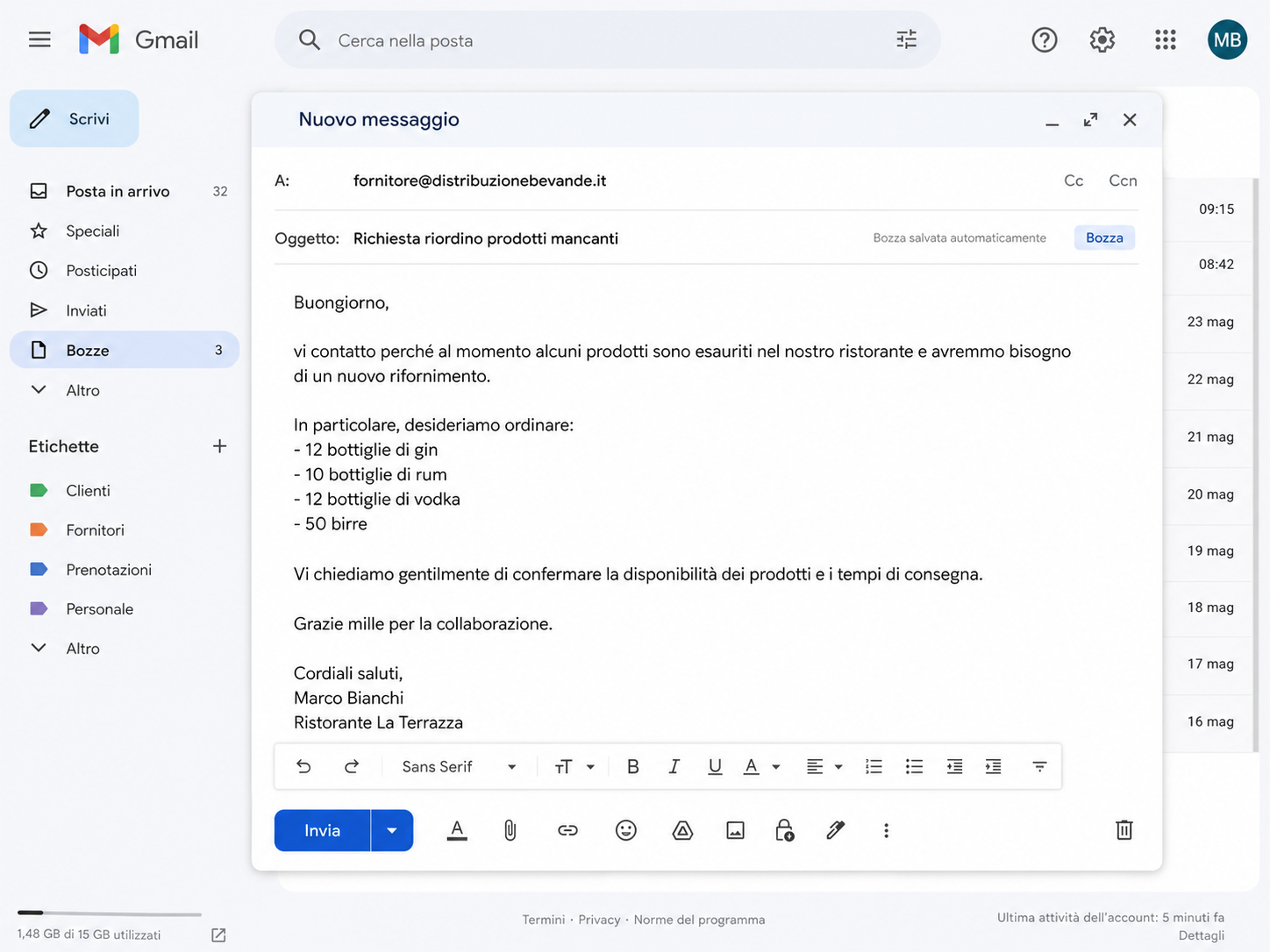Open Inviati folder
The height and width of the screenshot is (952, 1270).
click(x=125, y=310)
